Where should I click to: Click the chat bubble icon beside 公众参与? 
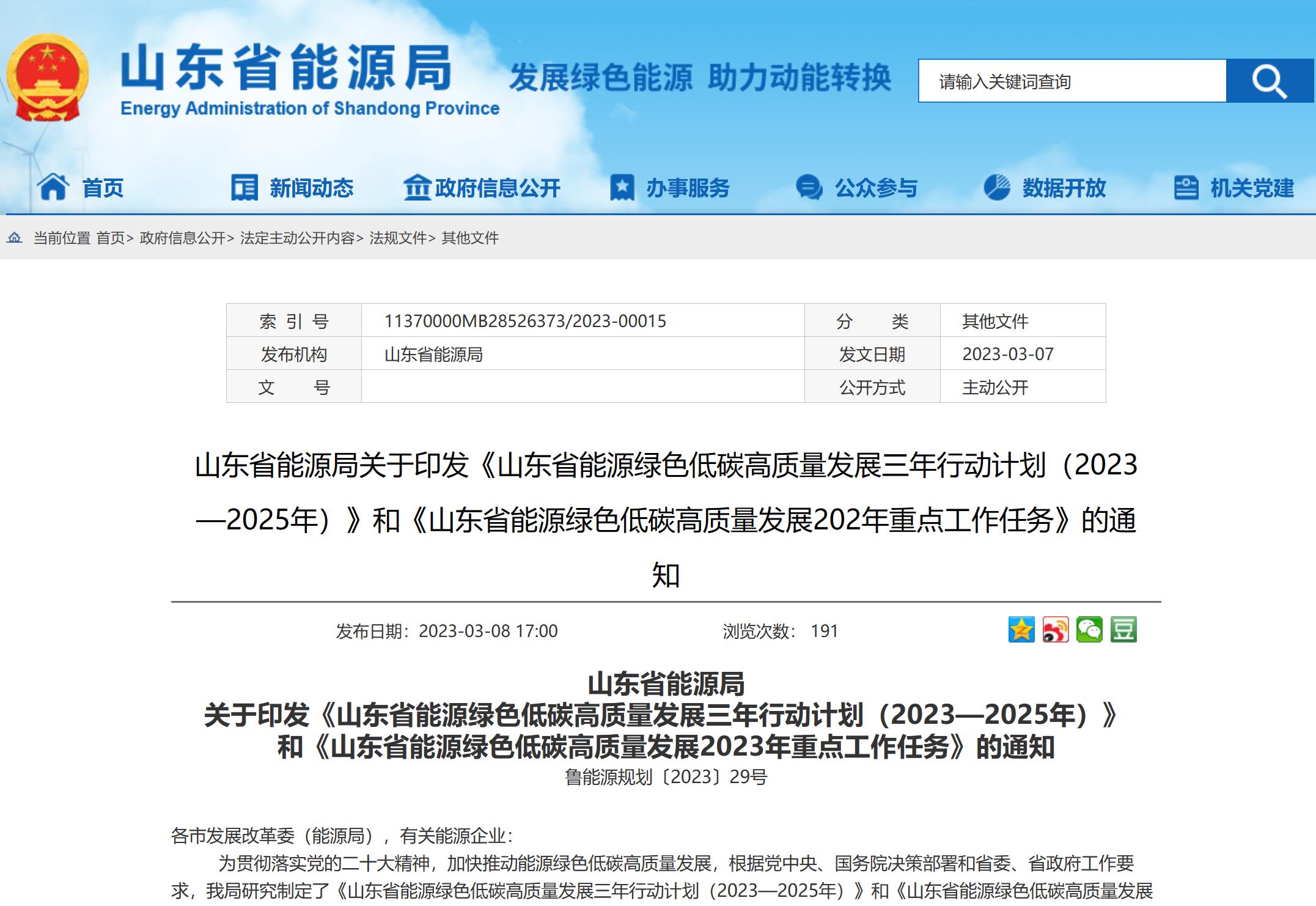[809, 187]
